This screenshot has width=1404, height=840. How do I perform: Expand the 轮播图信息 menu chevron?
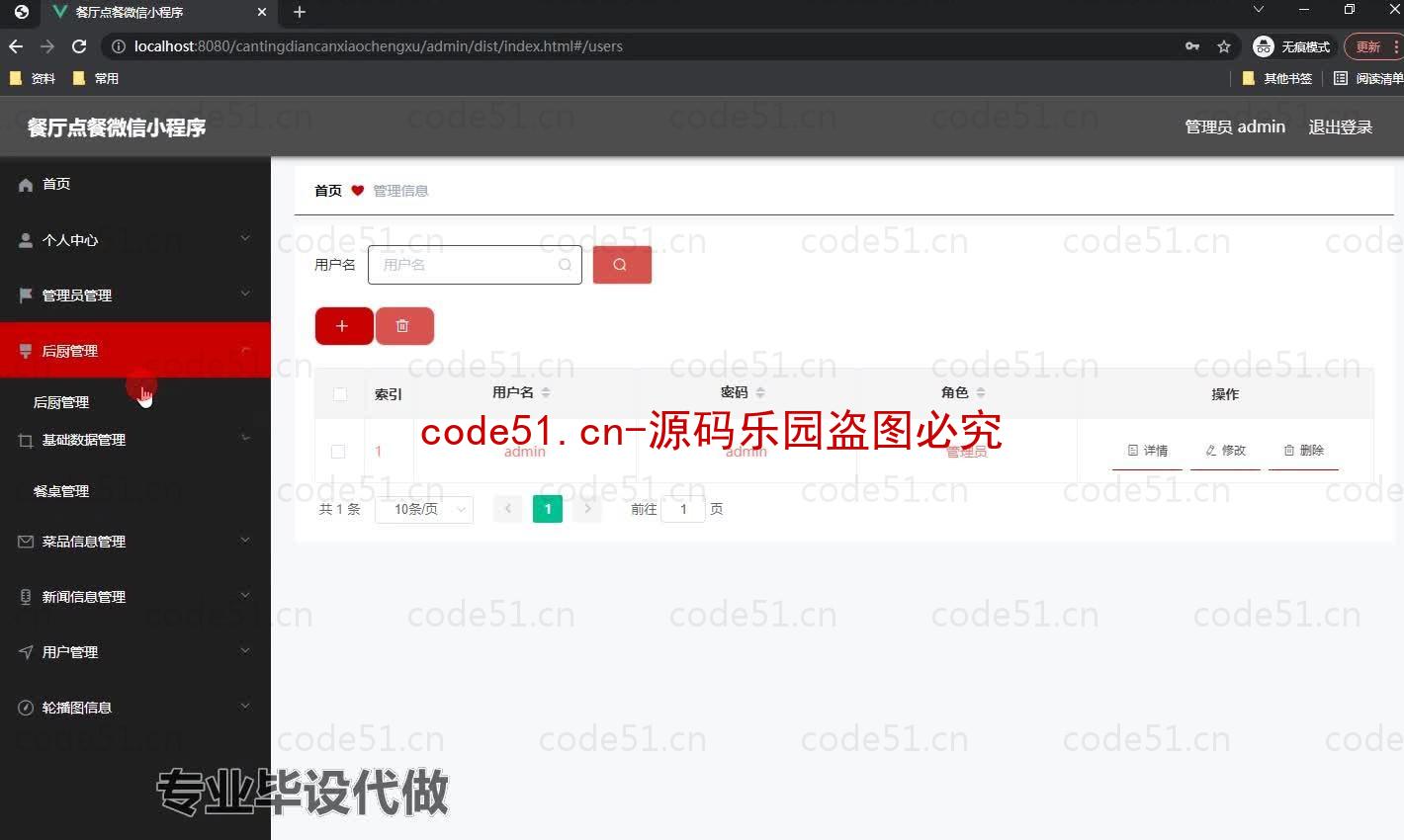[x=245, y=706]
